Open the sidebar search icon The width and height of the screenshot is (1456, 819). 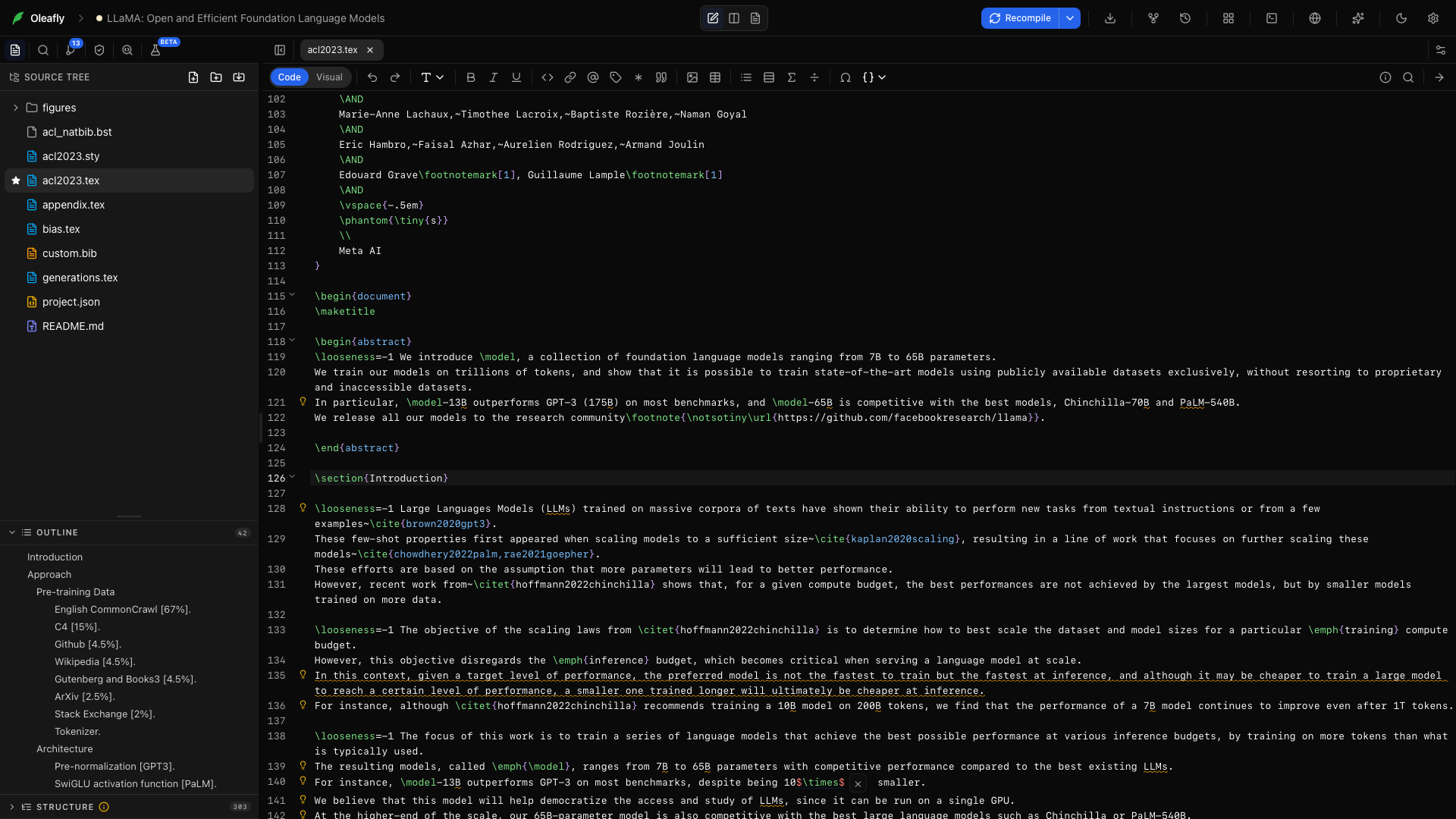point(43,50)
